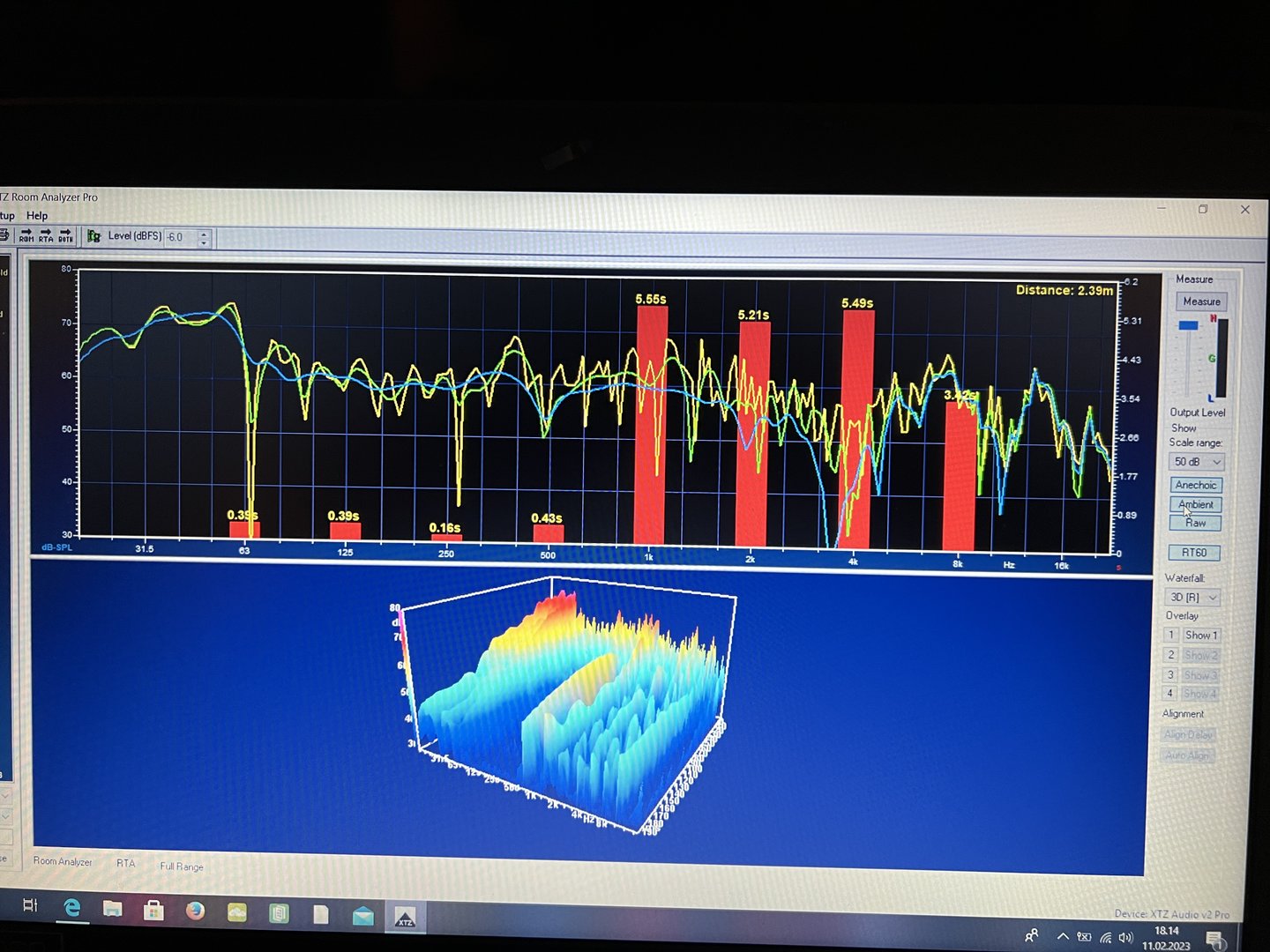Open File Explorer from the taskbar

tap(113, 909)
